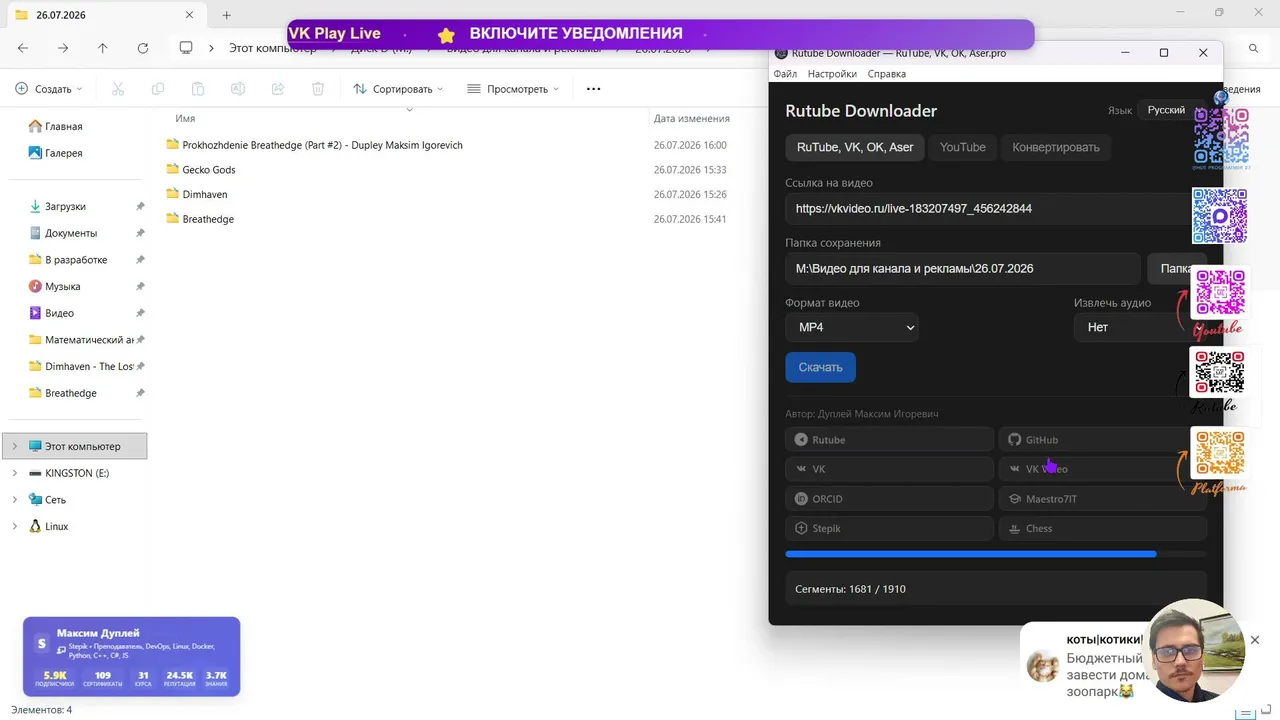1280x720 pixels.
Task: Click the Delete trash icon in Explorer toolbar
Action: pos(318,89)
